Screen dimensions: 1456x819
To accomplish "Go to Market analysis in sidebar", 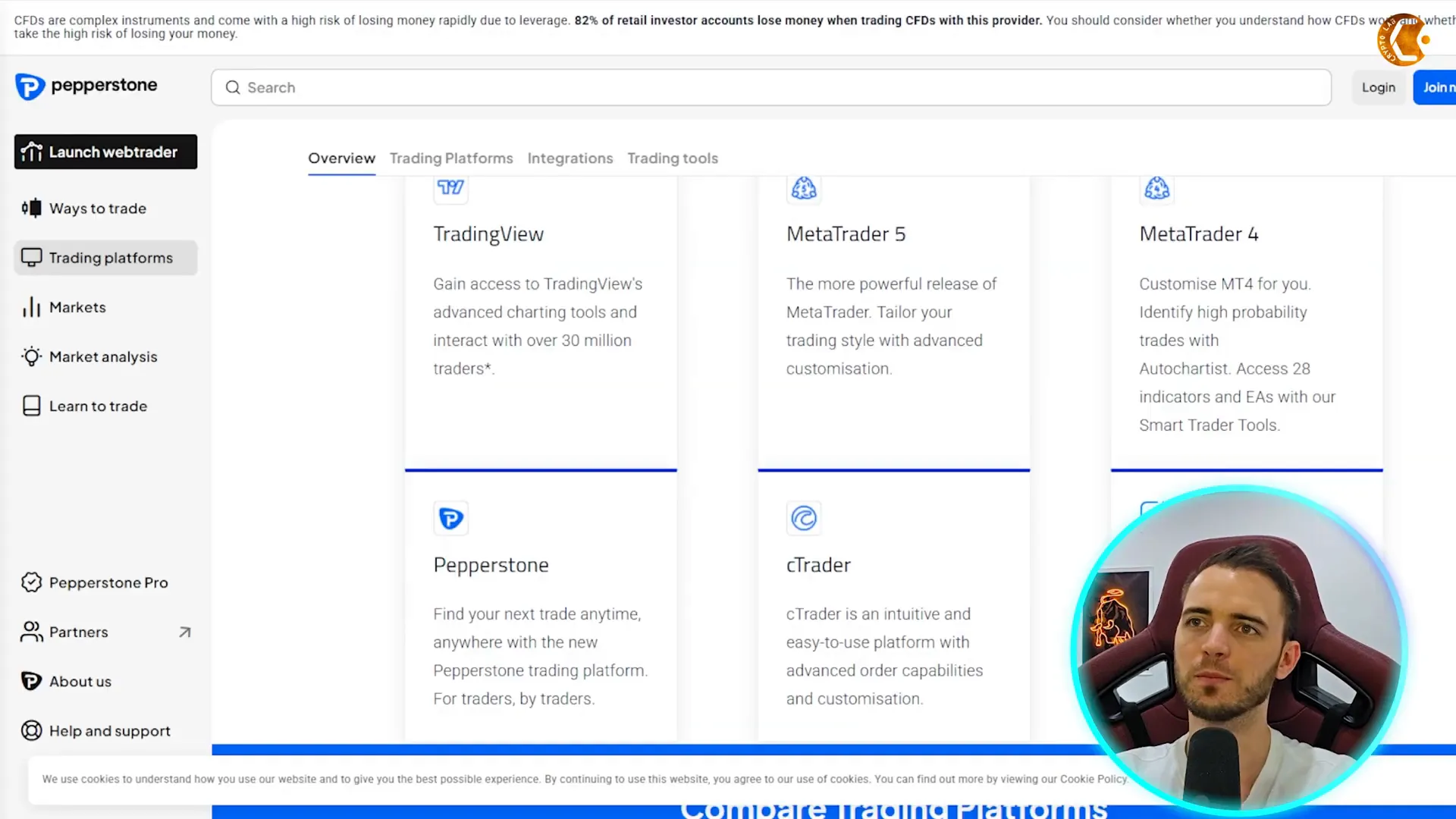I will point(105,356).
